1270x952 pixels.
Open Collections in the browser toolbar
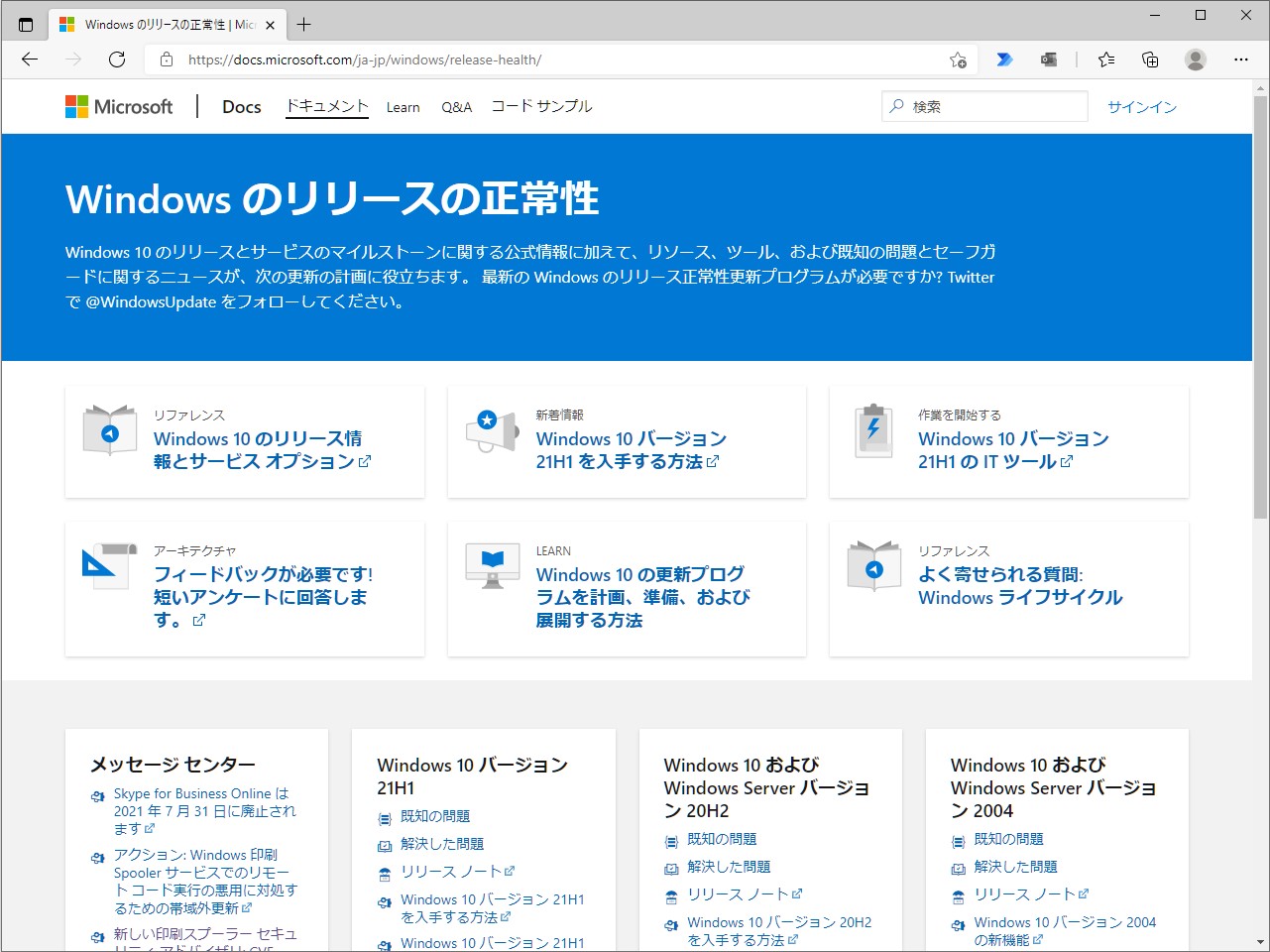pos(1149,59)
